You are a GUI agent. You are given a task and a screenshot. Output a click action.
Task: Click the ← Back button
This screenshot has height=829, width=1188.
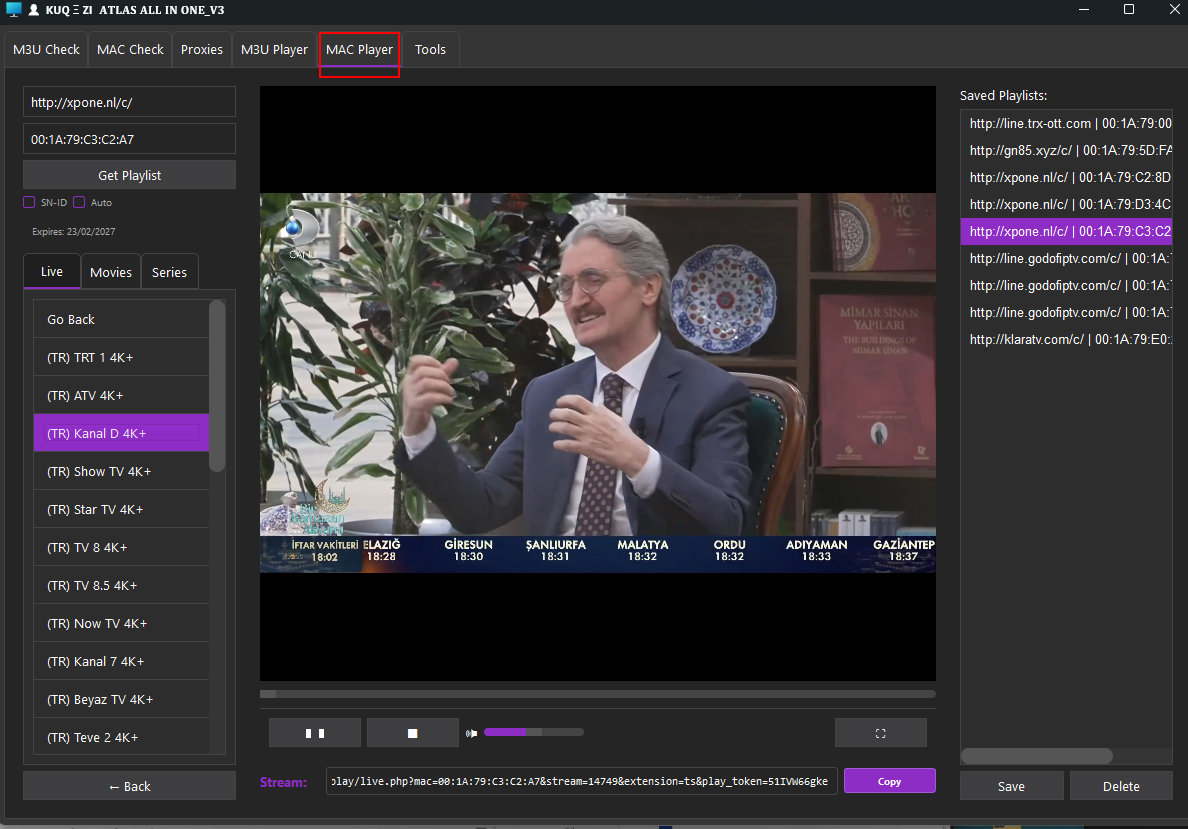point(130,787)
